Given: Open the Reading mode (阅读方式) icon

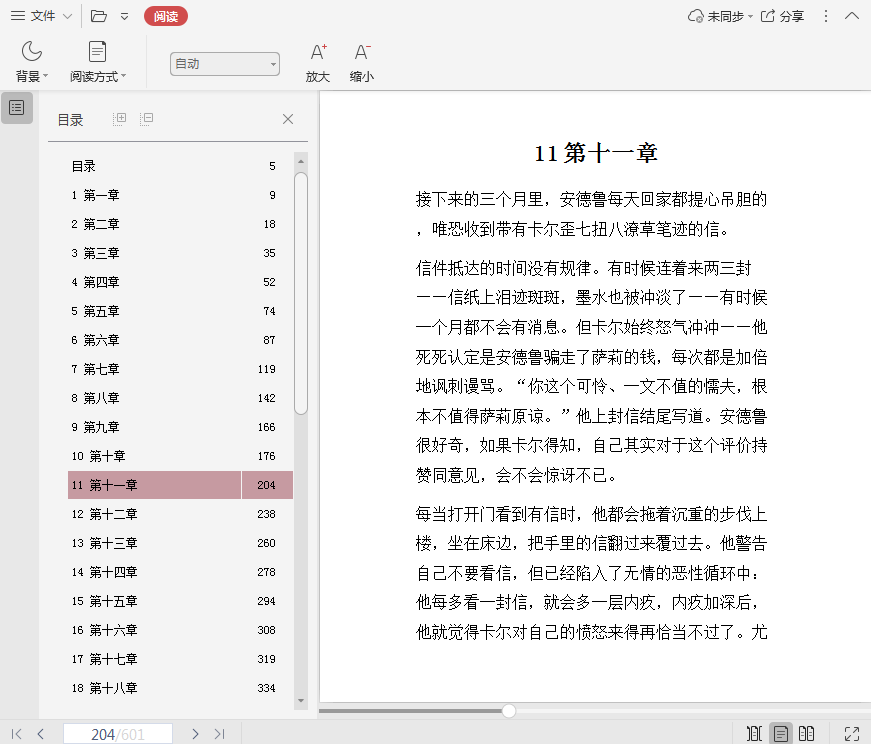Looking at the screenshot, I should point(97,51).
